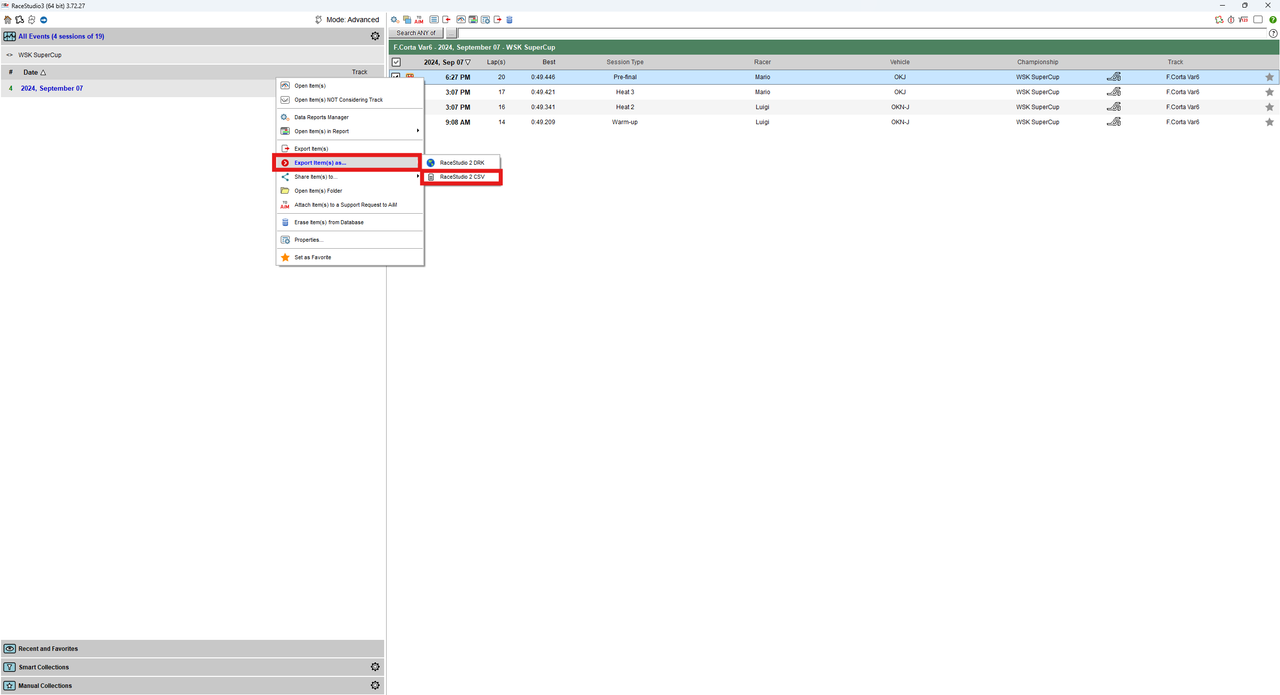The image size is (1280, 695).
Task: Select RaceStudio 2 DRK export format
Action: coord(461,163)
